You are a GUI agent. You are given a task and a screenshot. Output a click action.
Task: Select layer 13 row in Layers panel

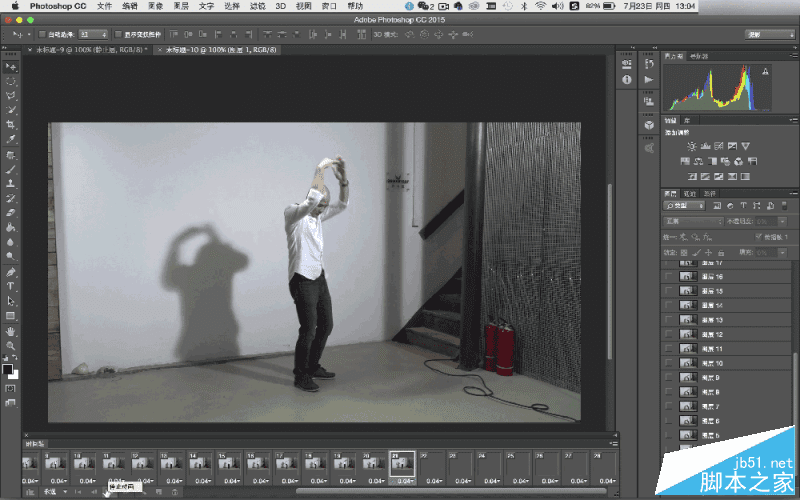727,320
